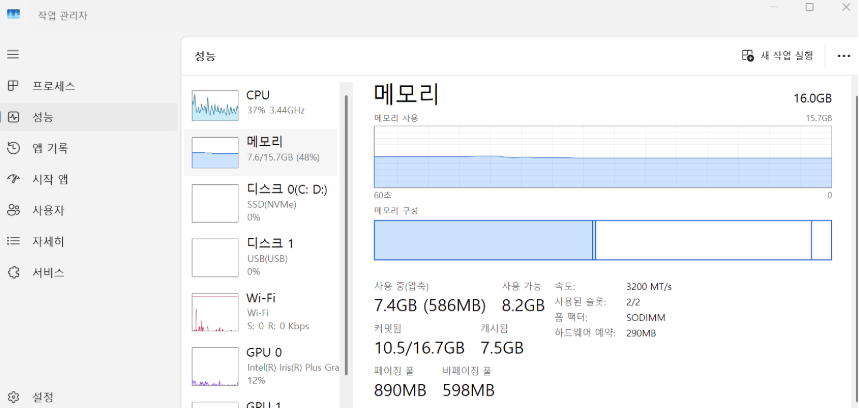This screenshot has height=408, width=859.
Task: Click the 7.4GB (586MB) in-use value
Action: click(430, 306)
